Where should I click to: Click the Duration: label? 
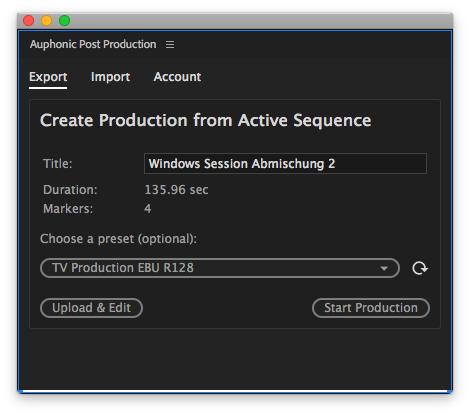coord(70,190)
